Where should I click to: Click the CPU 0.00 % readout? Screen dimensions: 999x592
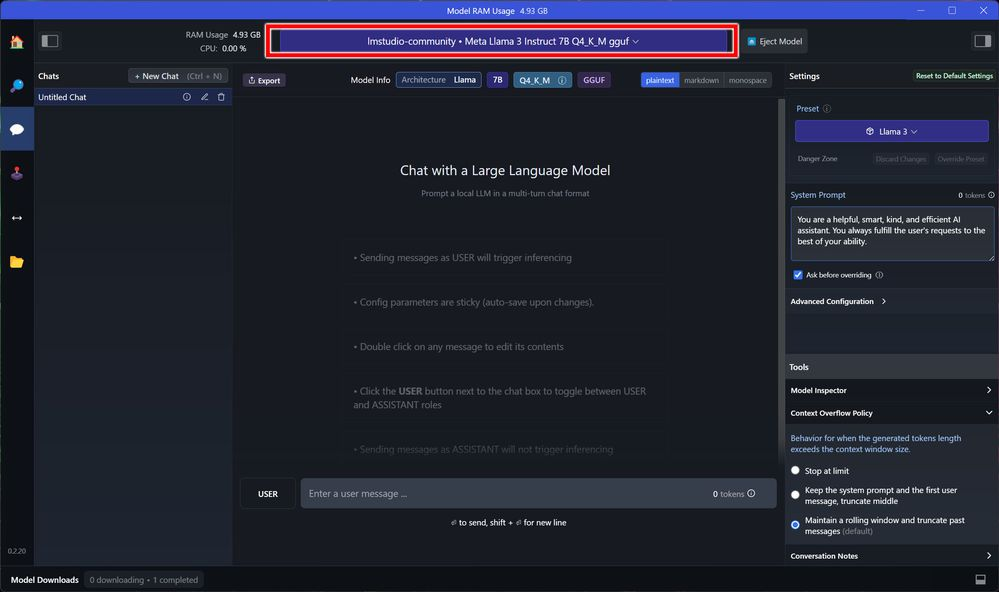click(x=223, y=48)
